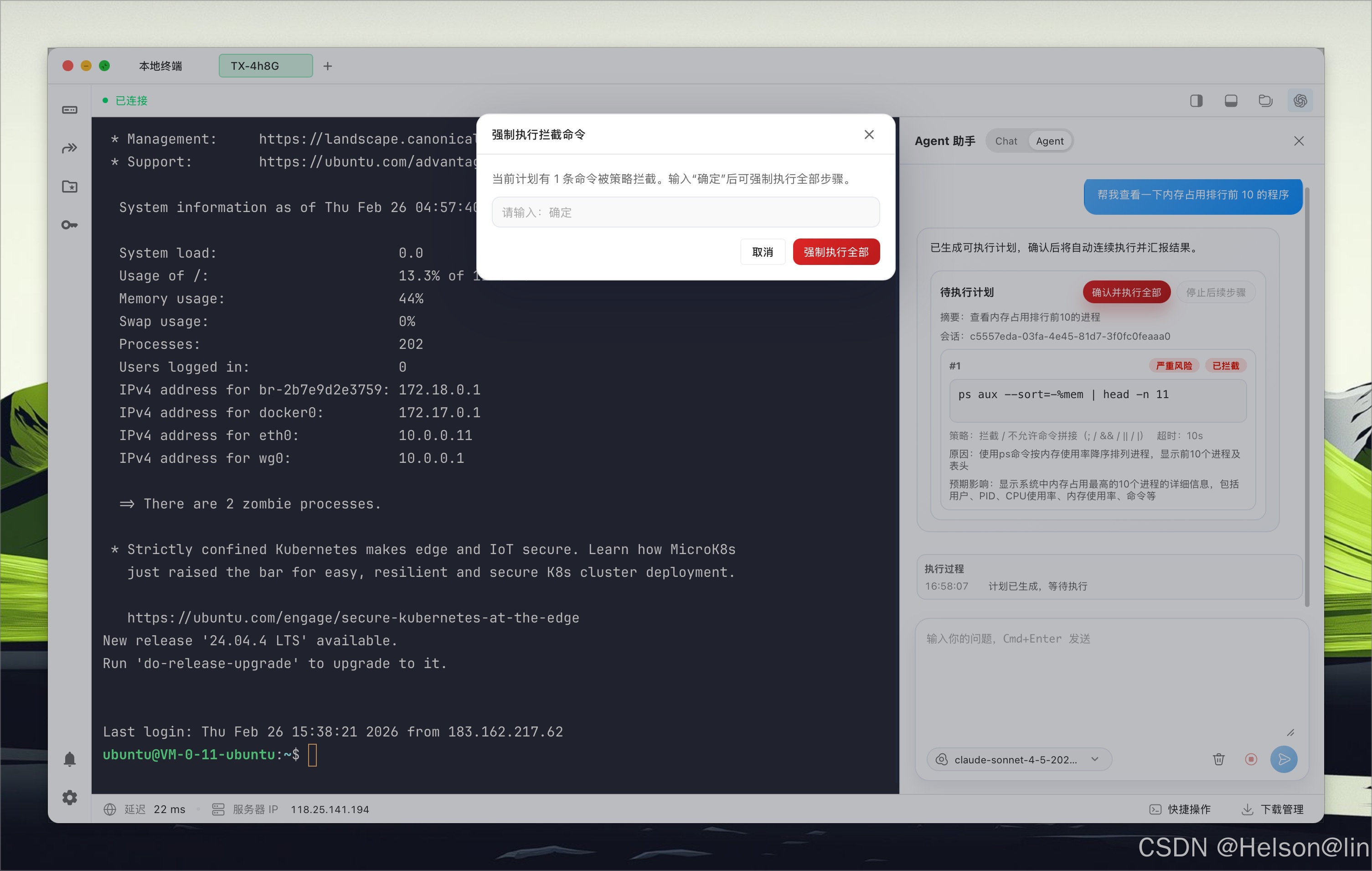1372x871 pixels.
Task: Open the SSH key manager icon
Action: [69, 225]
